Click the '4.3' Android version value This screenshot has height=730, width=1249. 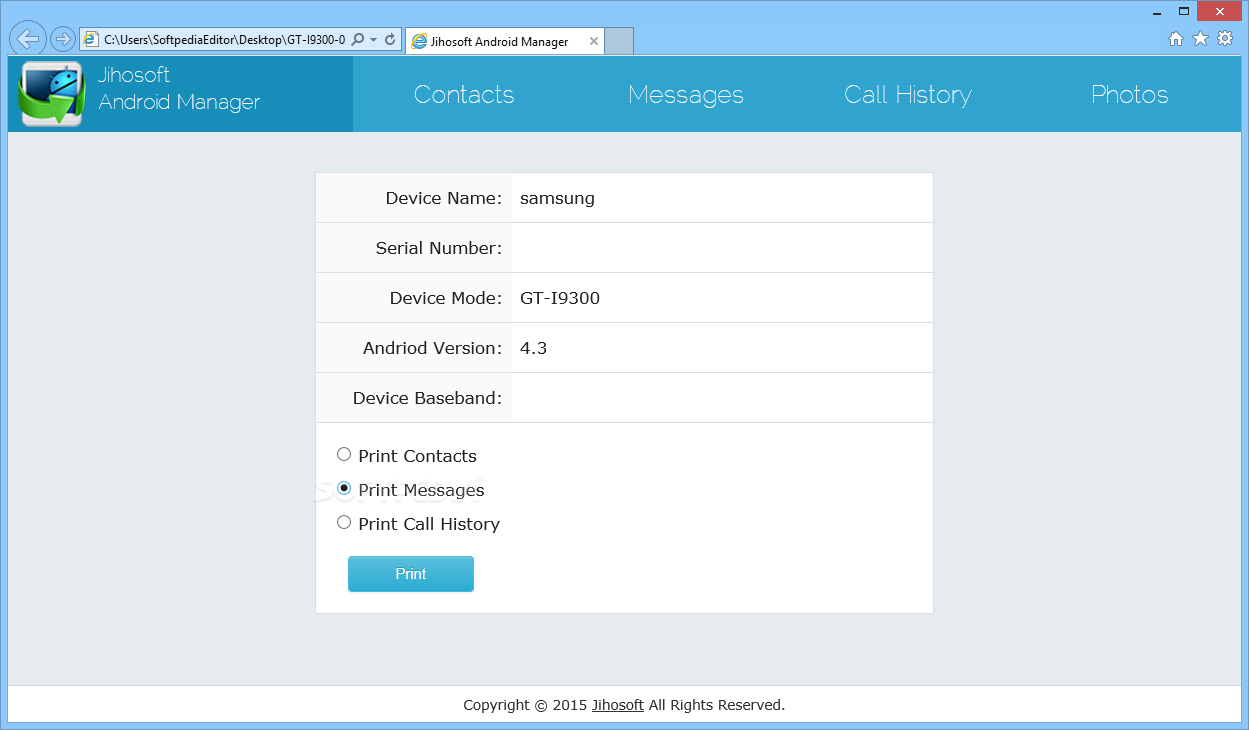533,348
